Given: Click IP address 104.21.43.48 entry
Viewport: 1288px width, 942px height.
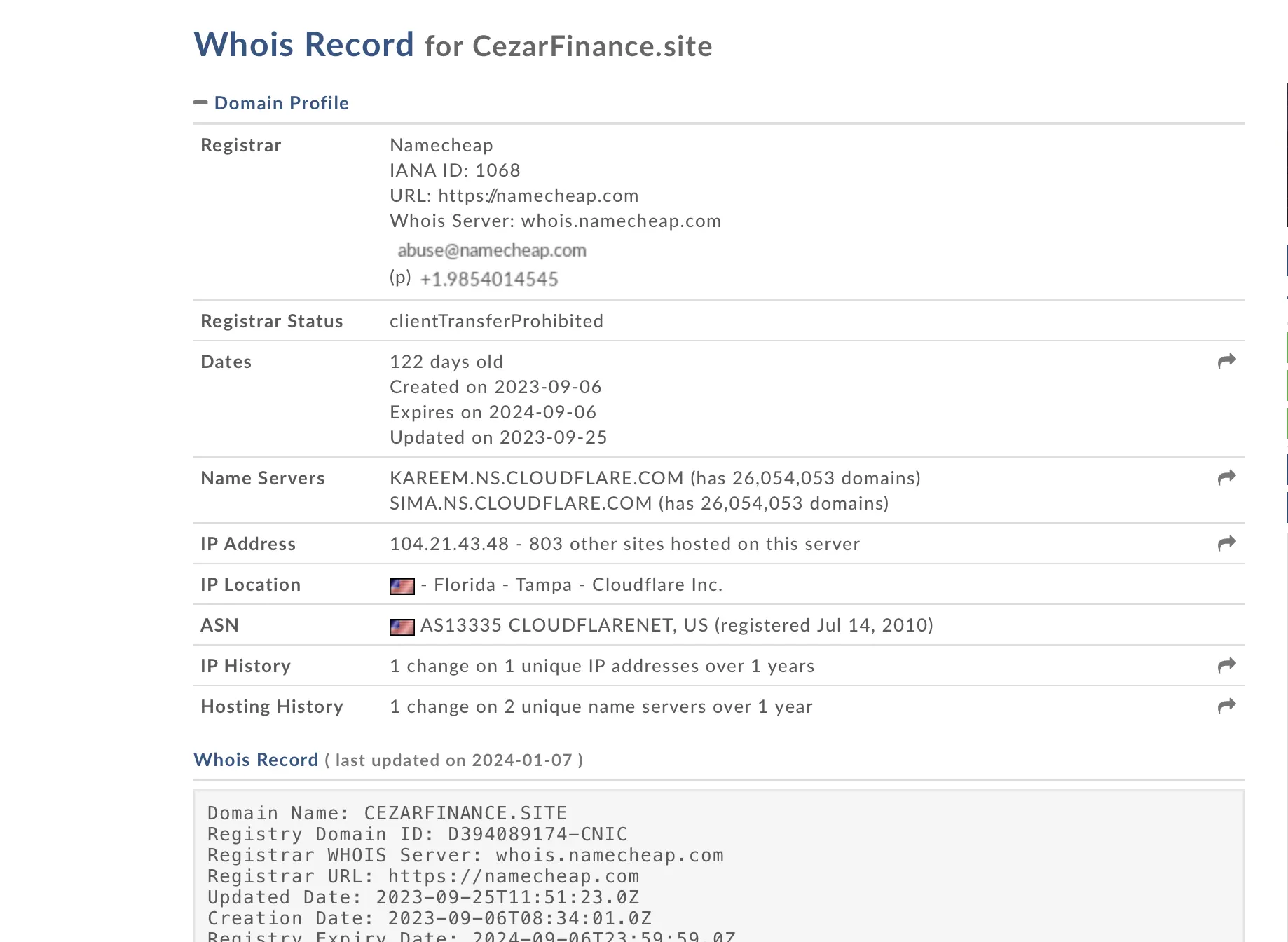Looking at the screenshot, I should point(624,544).
